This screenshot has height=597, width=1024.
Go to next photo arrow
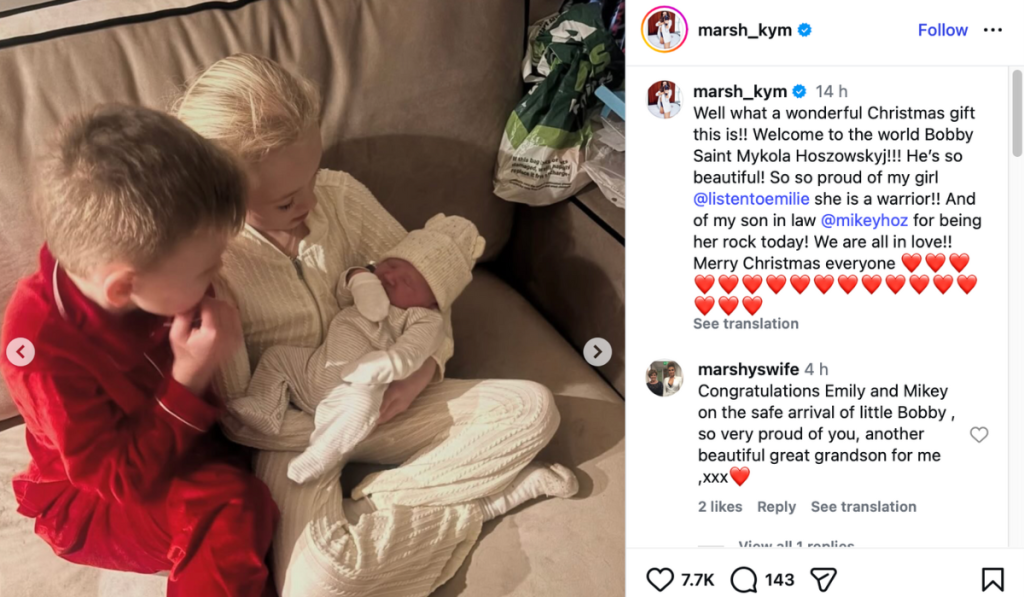[x=597, y=352]
